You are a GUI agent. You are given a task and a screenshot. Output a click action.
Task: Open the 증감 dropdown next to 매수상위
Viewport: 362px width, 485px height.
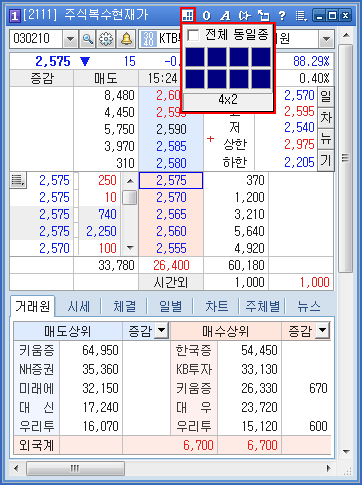click(x=323, y=331)
